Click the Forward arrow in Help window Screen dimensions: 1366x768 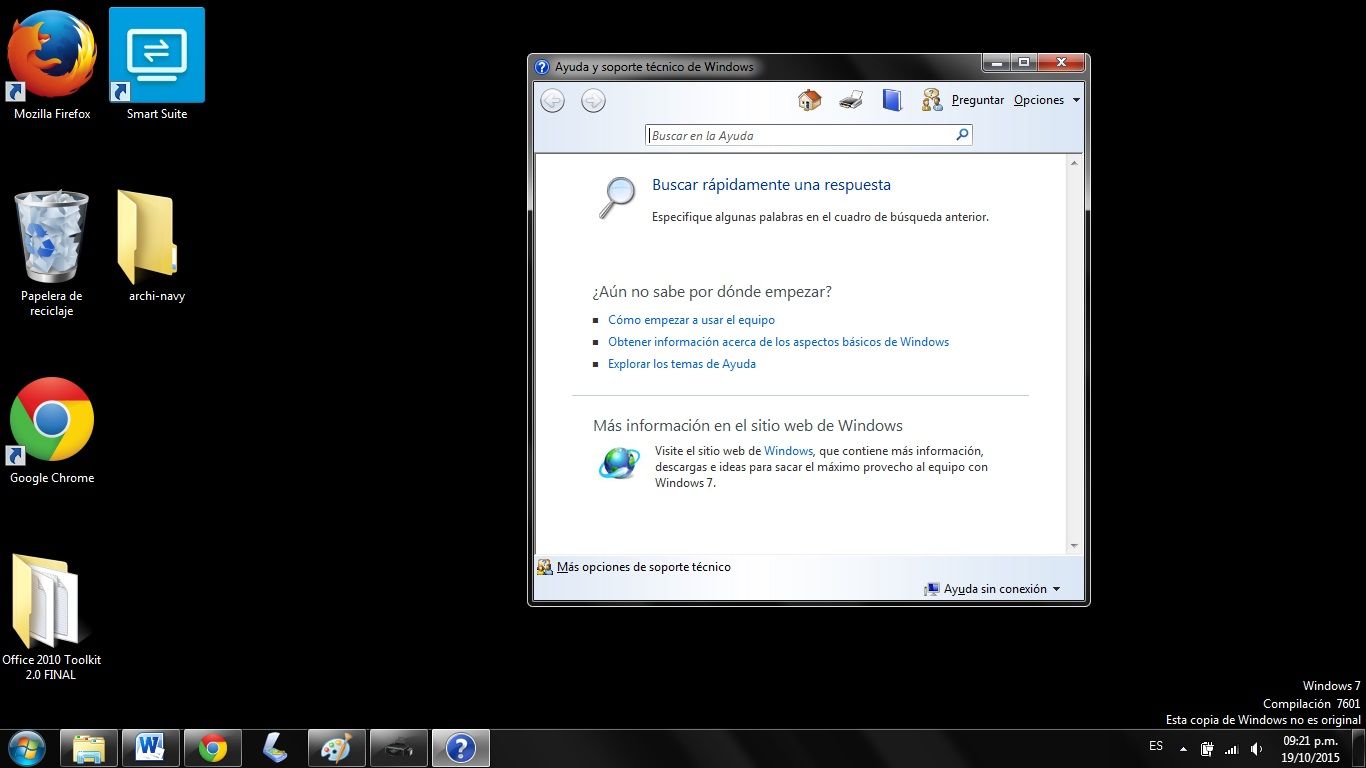point(593,100)
